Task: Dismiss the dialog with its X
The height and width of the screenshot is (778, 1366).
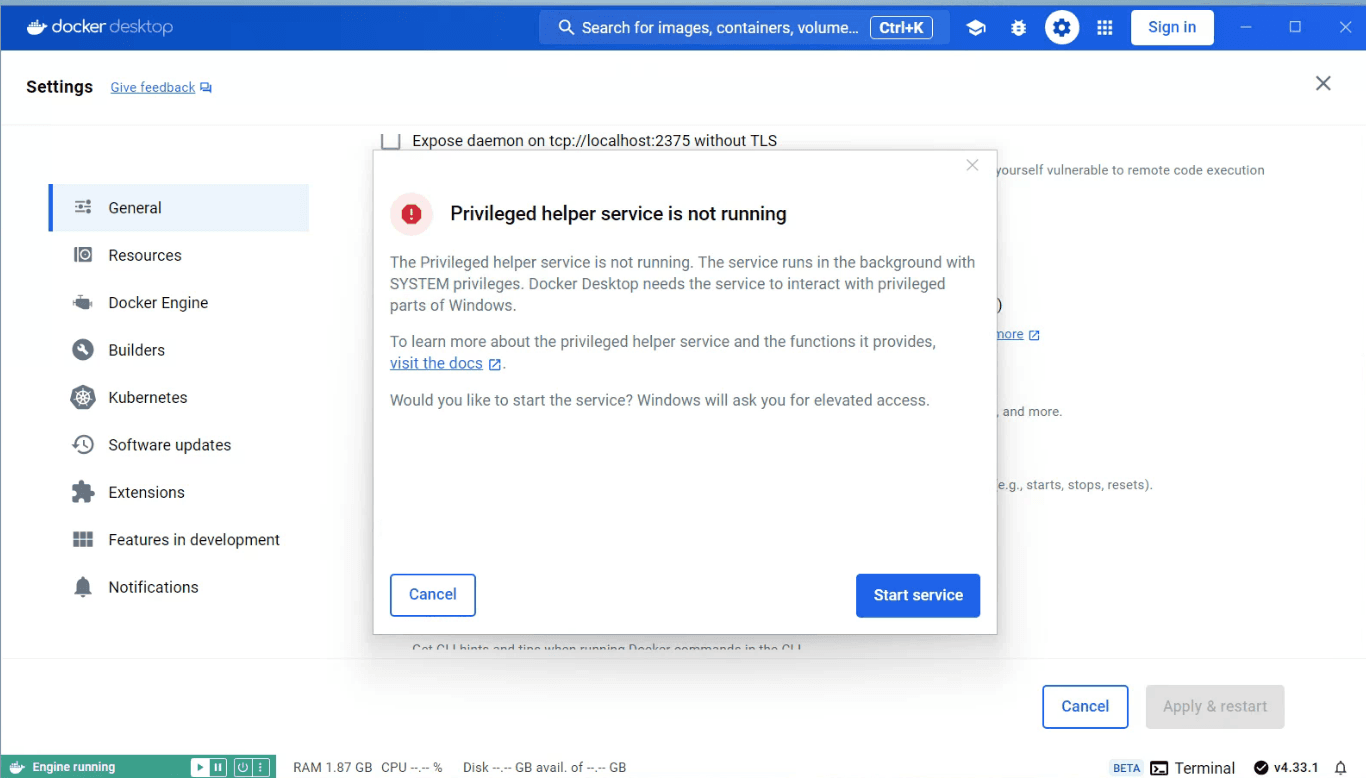Action: [971, 165]
